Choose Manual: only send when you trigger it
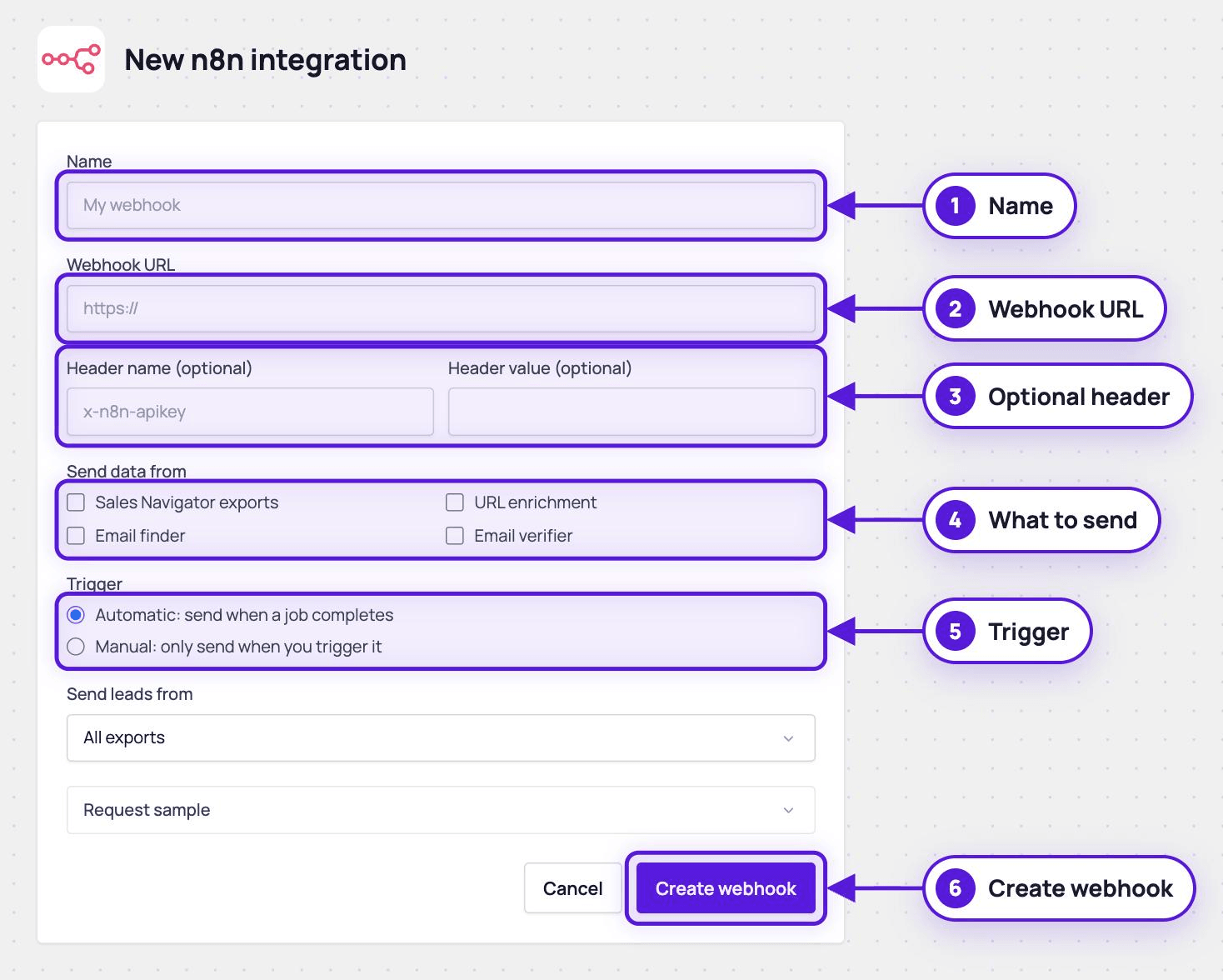Viewport: 1223px width, 980px height. pos(76,647)
